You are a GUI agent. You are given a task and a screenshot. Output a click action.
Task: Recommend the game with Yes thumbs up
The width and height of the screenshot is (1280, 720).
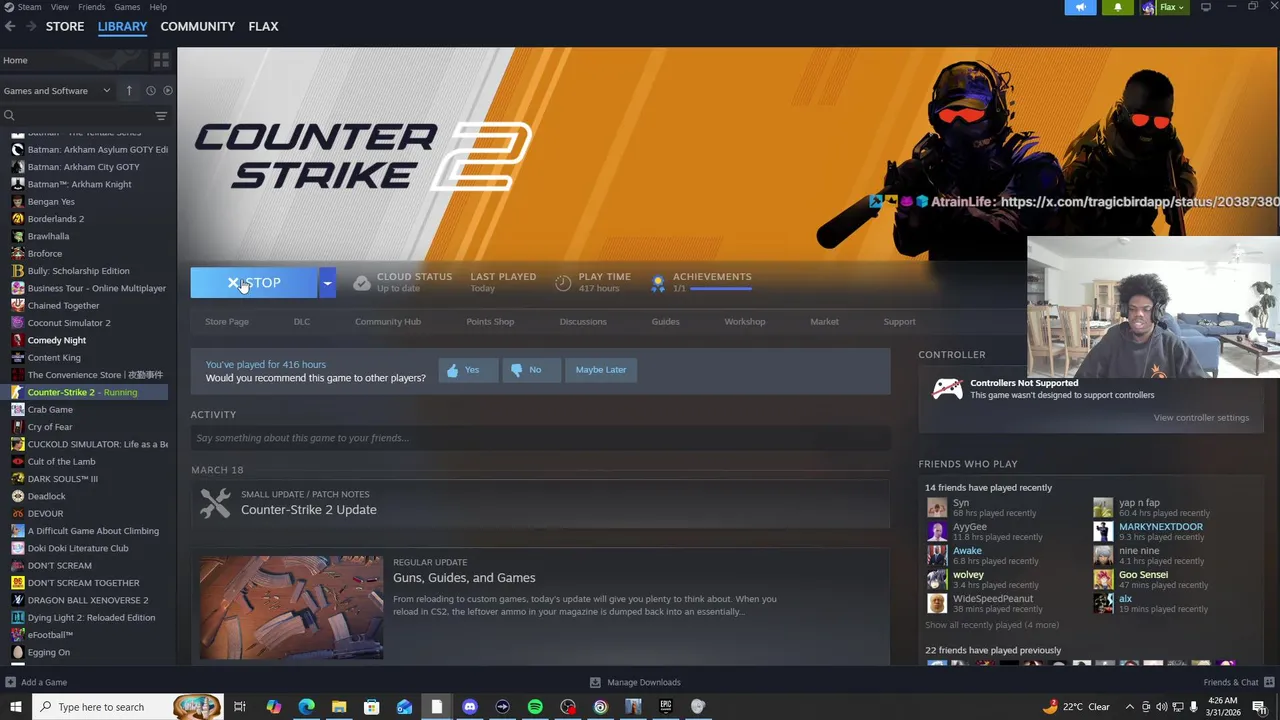coord(467,370)
